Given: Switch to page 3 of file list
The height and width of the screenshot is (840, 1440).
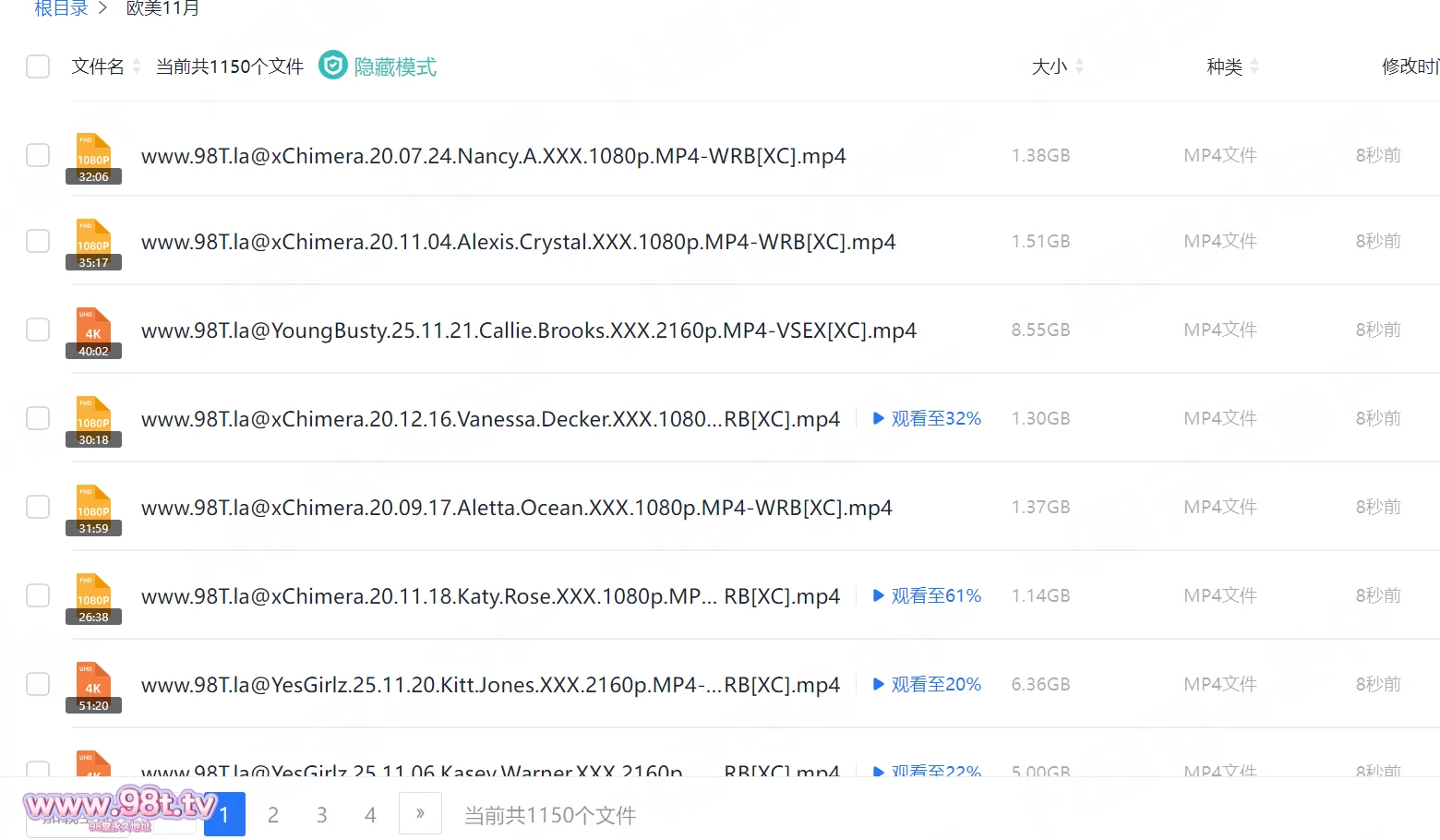Looking at the screenshot, I should (321, 815).
